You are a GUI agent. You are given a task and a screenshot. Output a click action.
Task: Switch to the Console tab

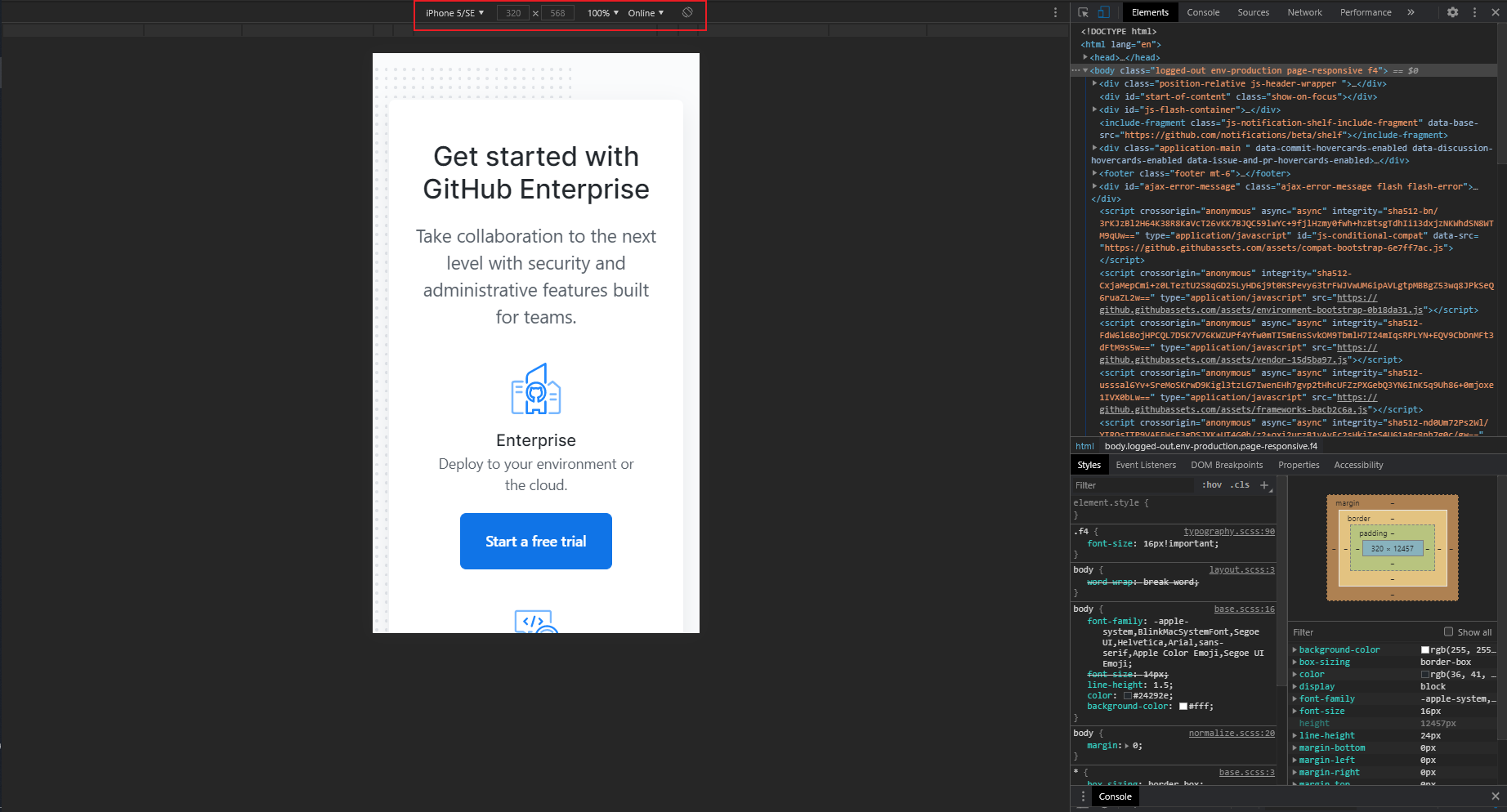pyautogui.click(x=1203, y=12)
